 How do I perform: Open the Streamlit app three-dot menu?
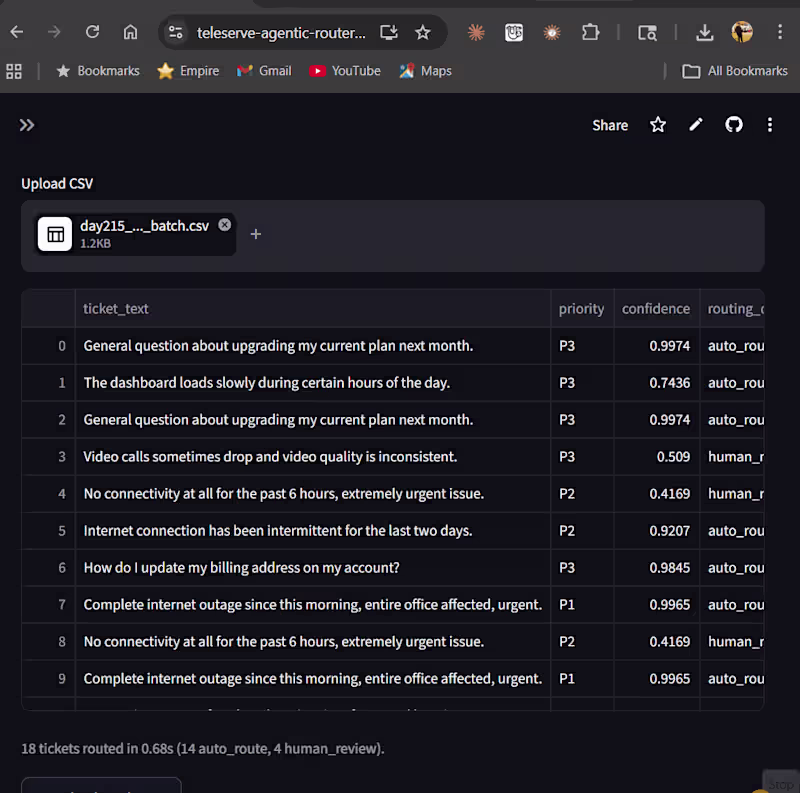click(x=769, y=125)
